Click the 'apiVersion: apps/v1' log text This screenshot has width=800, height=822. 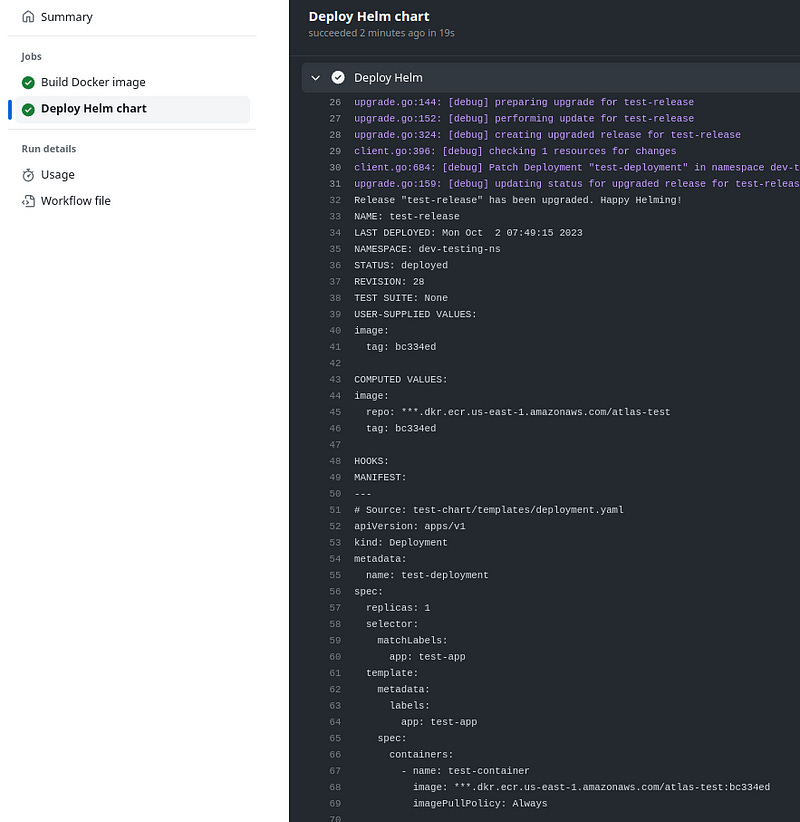[409, 526]
